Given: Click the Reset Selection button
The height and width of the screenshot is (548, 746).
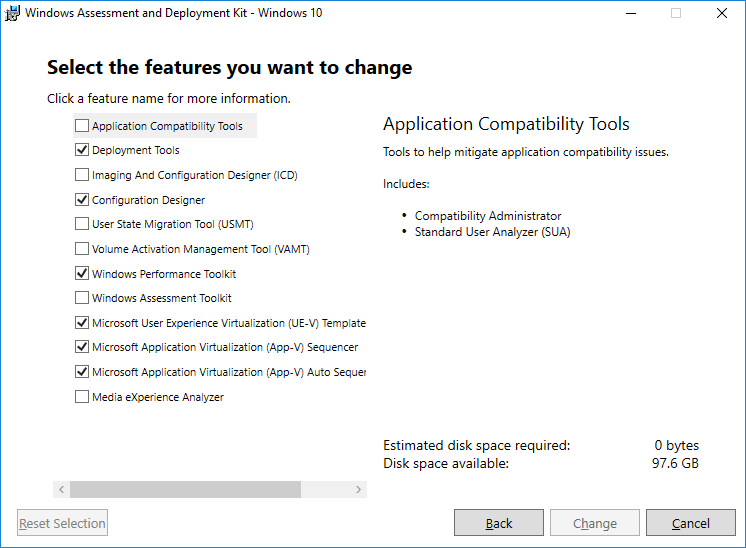Looking at the screenshot, I should click(x=62, y=523).
